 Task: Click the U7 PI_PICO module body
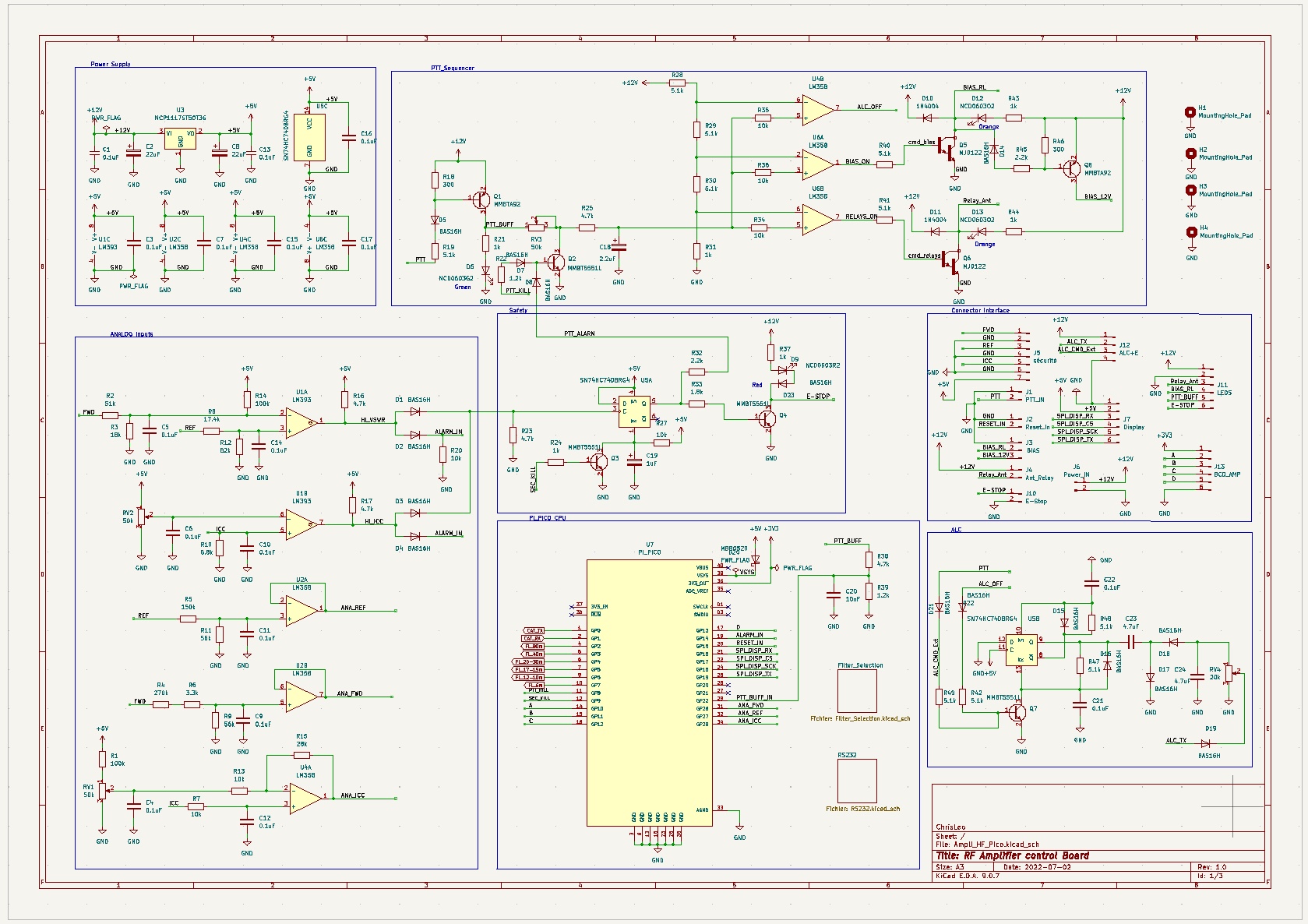tap(648, 692)
